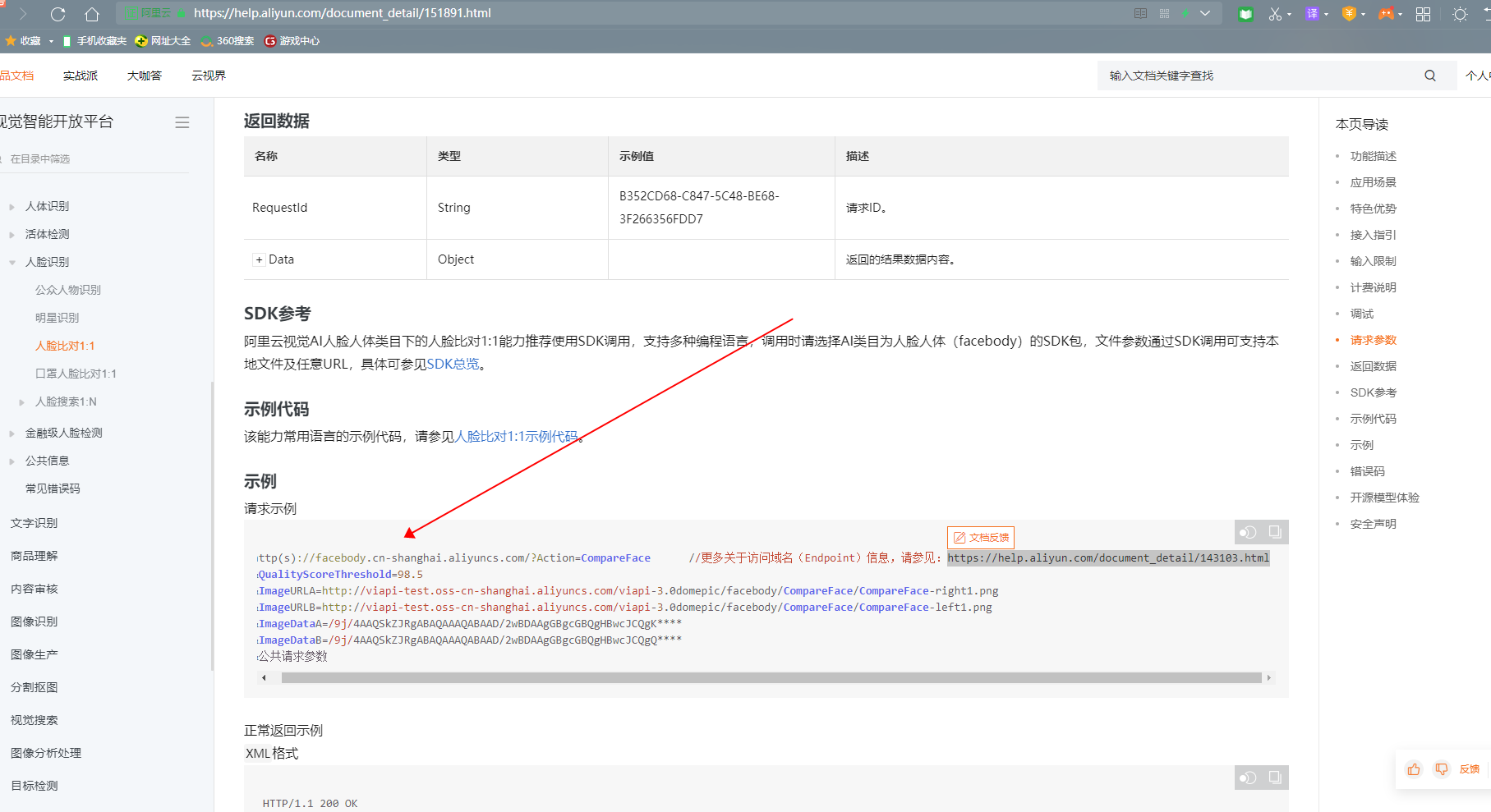Viewport: 1491px width, 812px height.
Task: Open the 收藏 bookmarks dropdown arrow
Action: point(51,41)
